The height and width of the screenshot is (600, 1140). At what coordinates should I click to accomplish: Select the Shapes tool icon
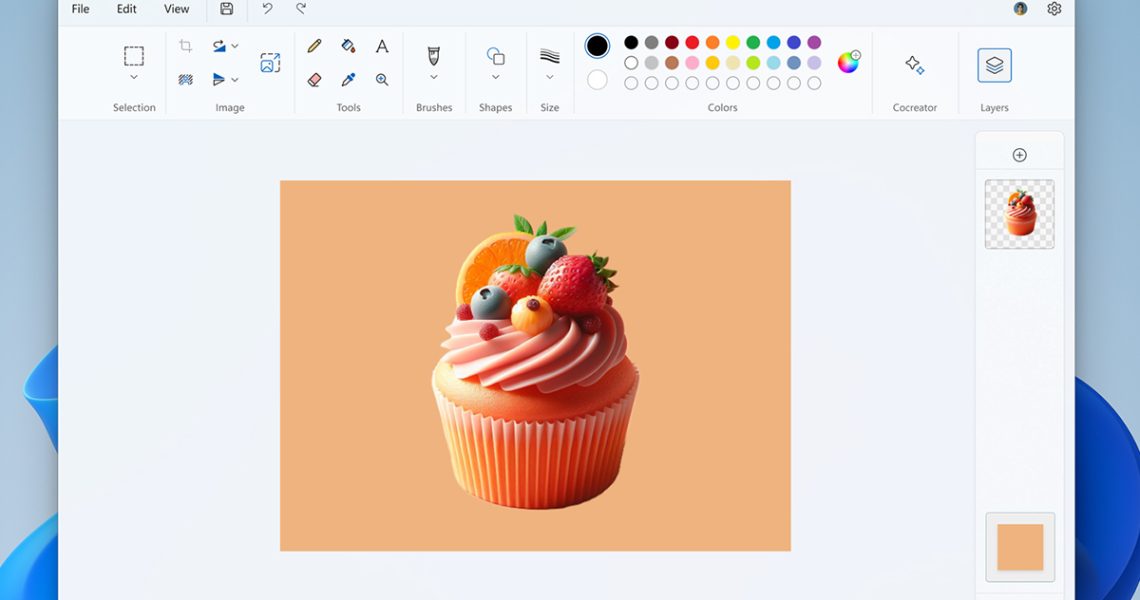[496, 56]
